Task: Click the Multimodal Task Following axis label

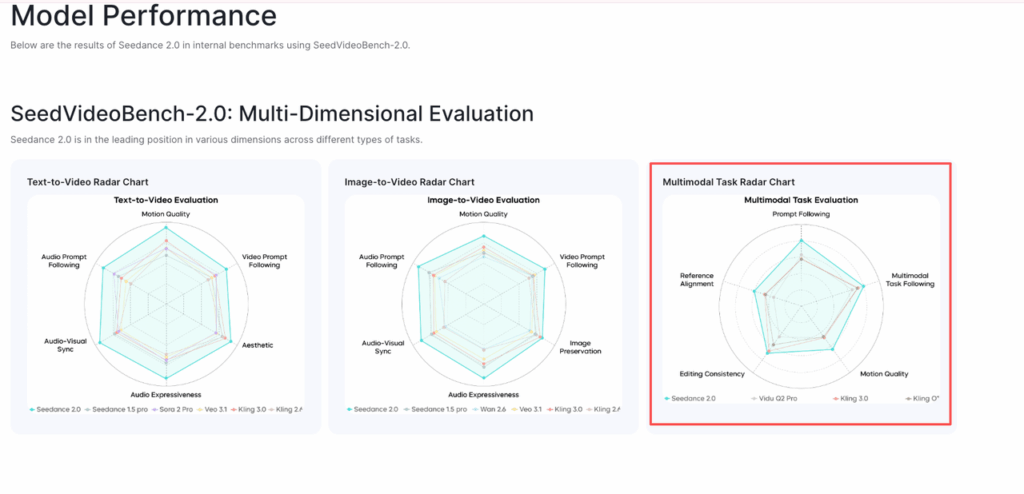Action: pyautogui.click(x=910, y=280)
